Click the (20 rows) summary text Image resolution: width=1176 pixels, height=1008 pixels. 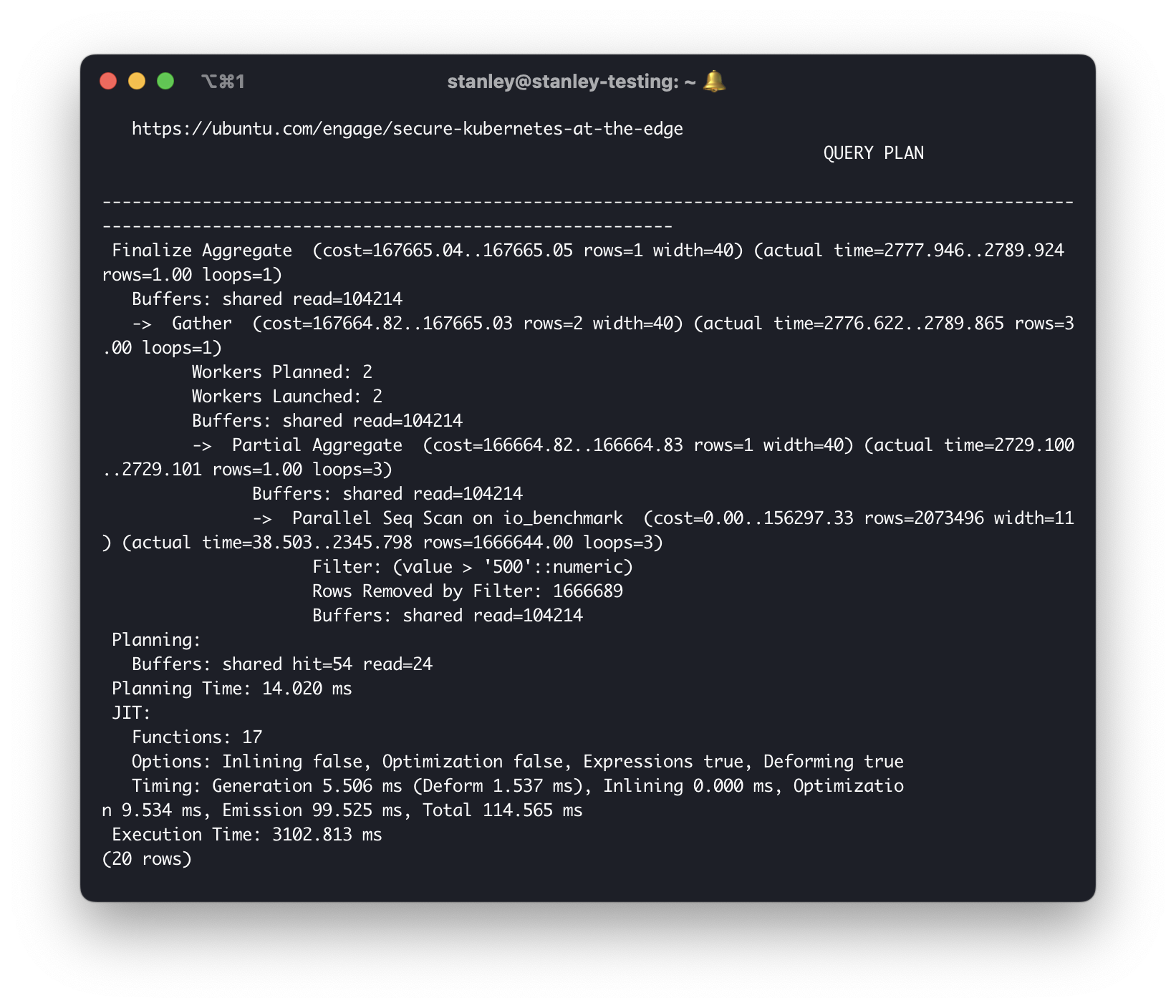pyautogui.click(x=147, y=859)
